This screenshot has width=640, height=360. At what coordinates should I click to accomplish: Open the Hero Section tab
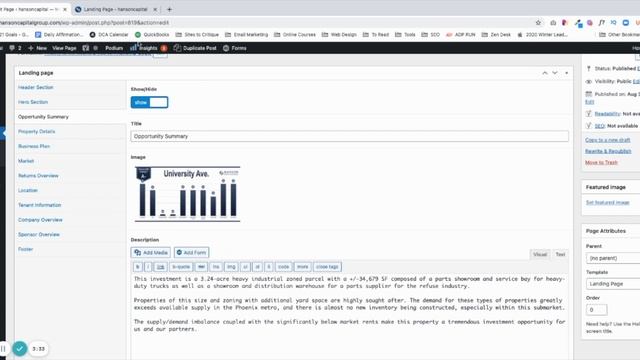pos(33,102)
